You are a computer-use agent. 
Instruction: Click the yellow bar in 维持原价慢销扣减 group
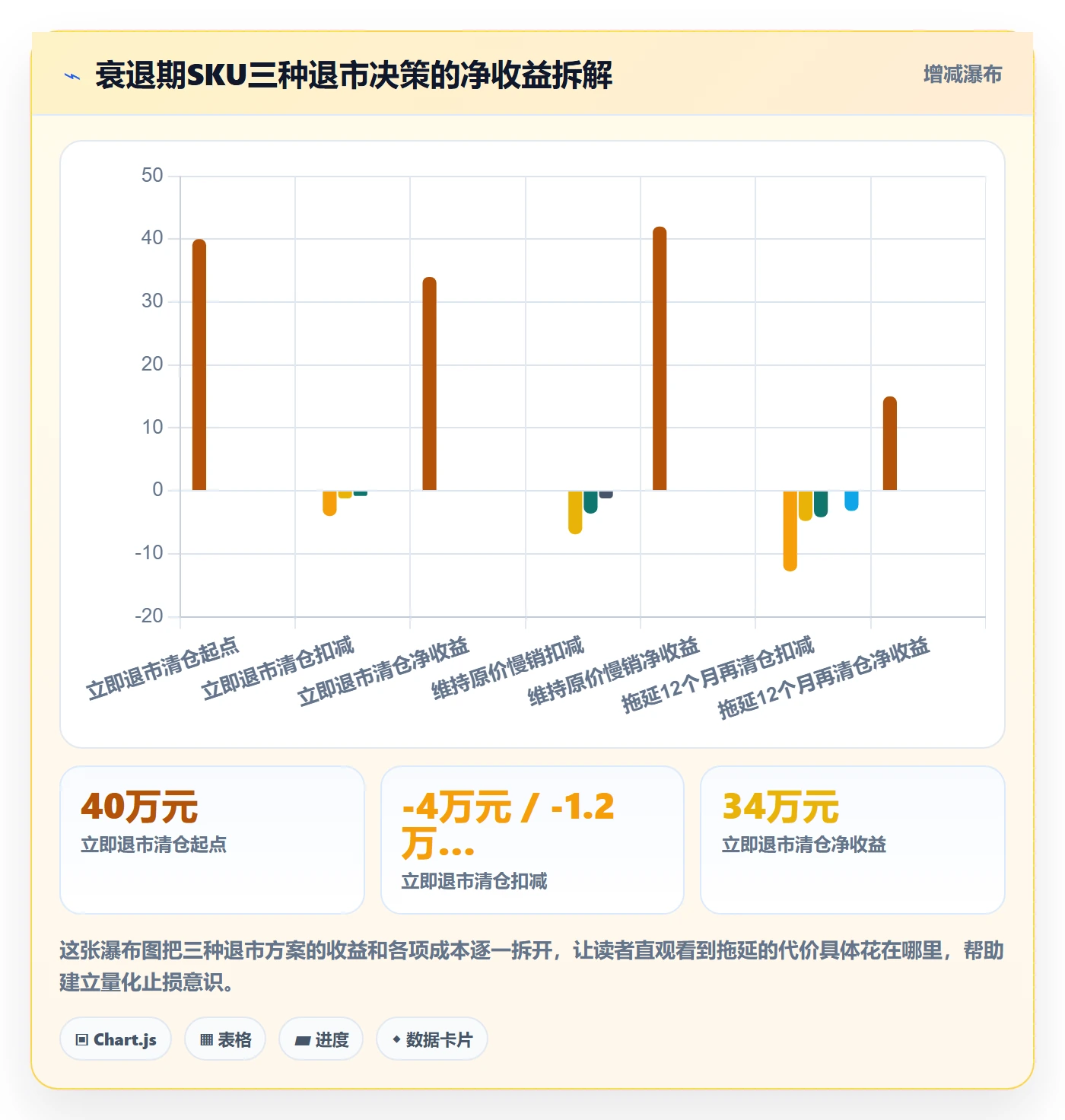pos(575,512)
